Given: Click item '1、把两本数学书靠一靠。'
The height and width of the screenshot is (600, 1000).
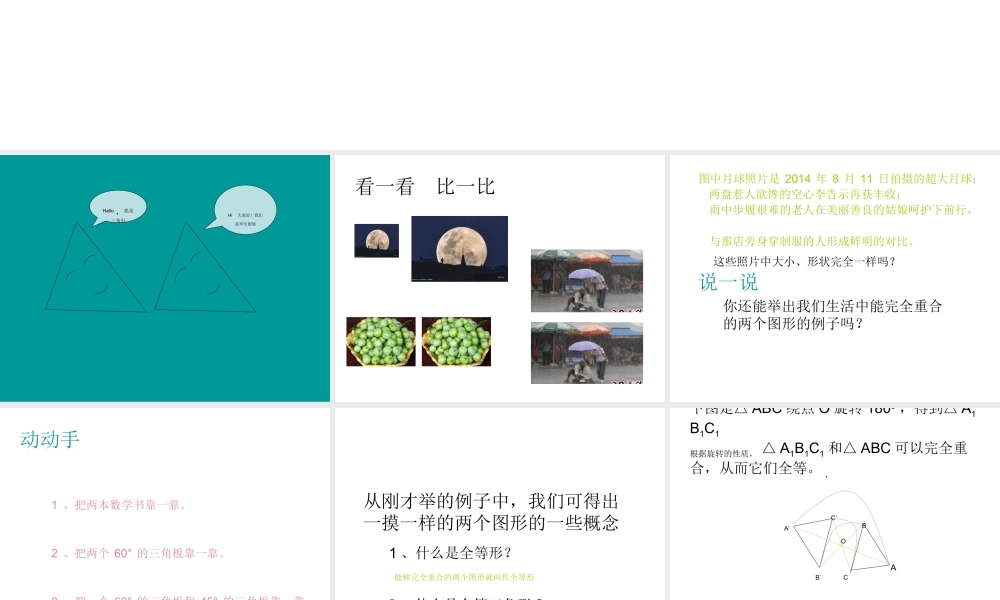Looking at the screenshot, I should [121, 505].
